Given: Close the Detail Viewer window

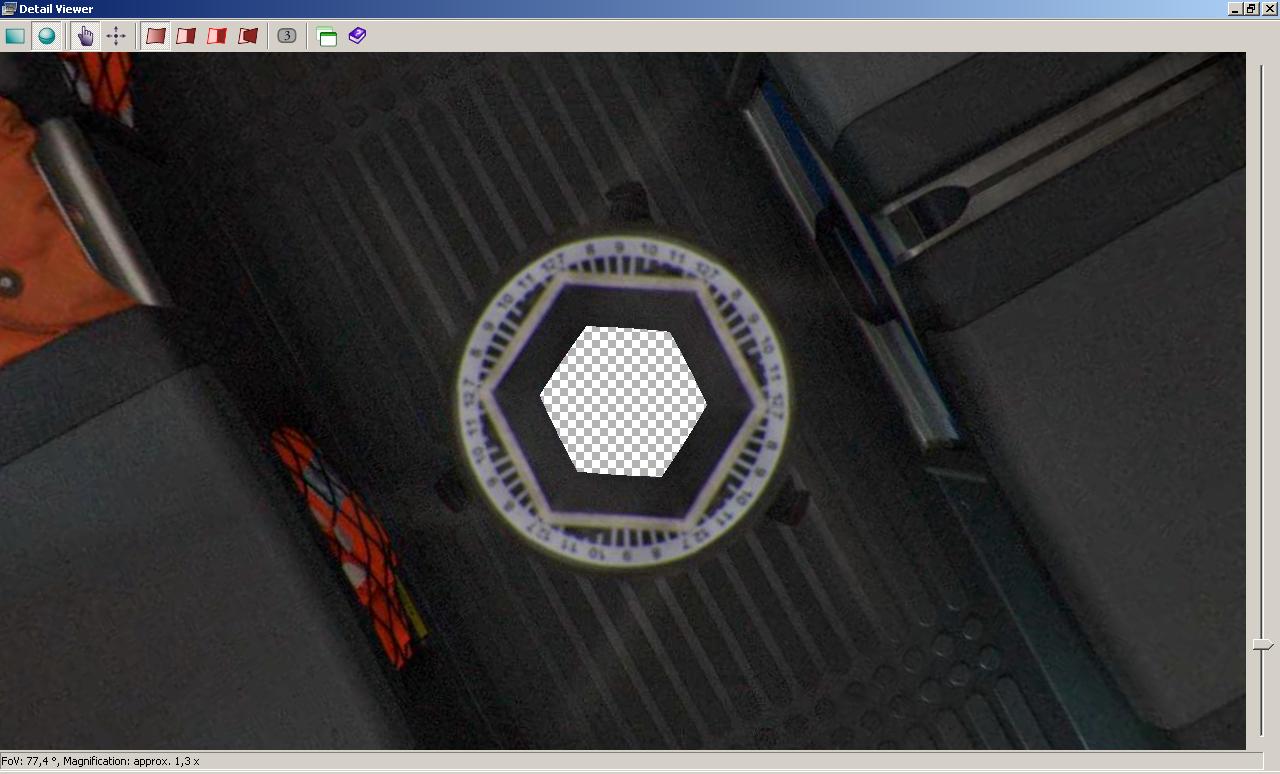Looking at the screenshot, I should (1268, 9).
